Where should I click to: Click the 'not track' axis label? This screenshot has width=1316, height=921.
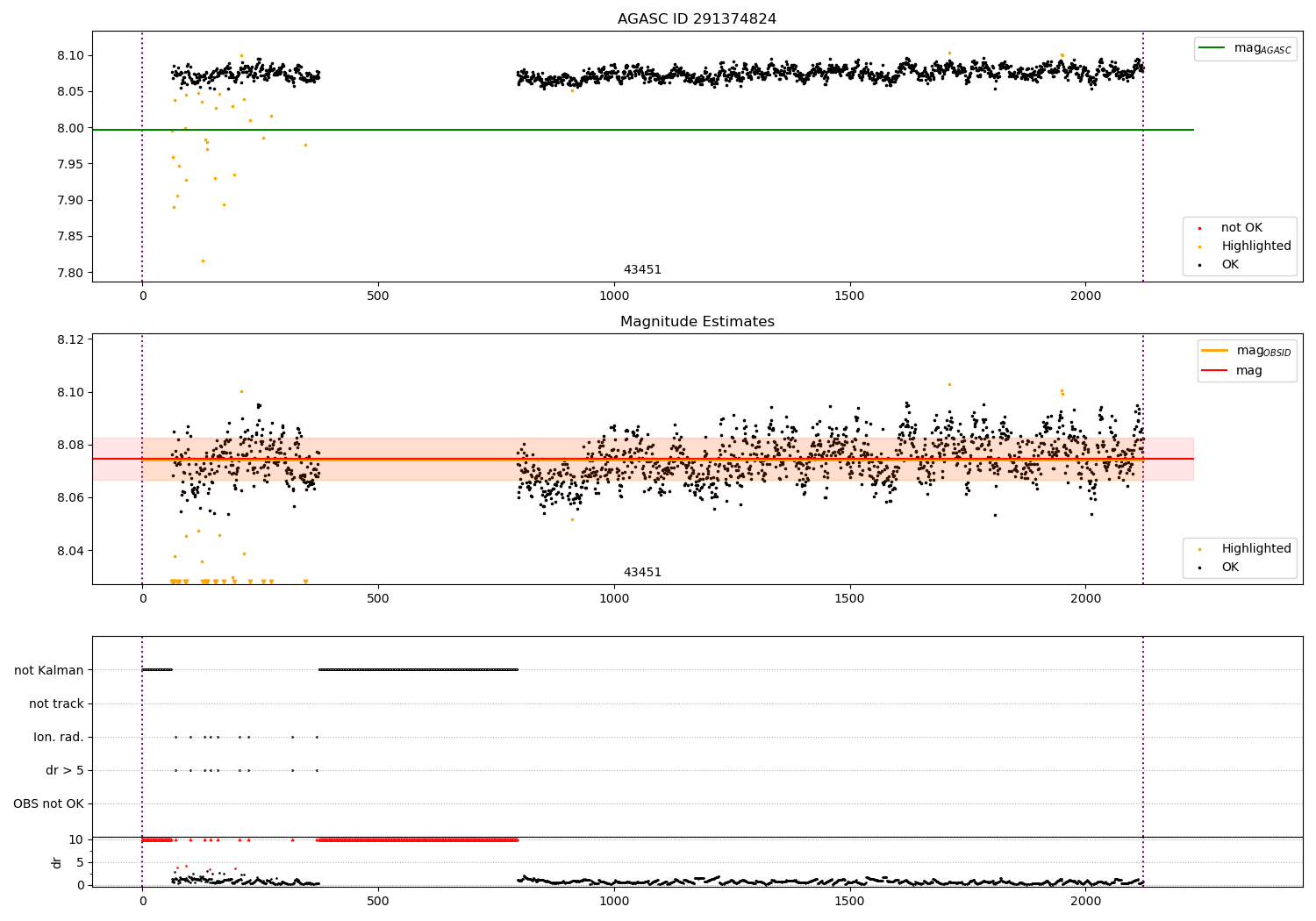56,703
